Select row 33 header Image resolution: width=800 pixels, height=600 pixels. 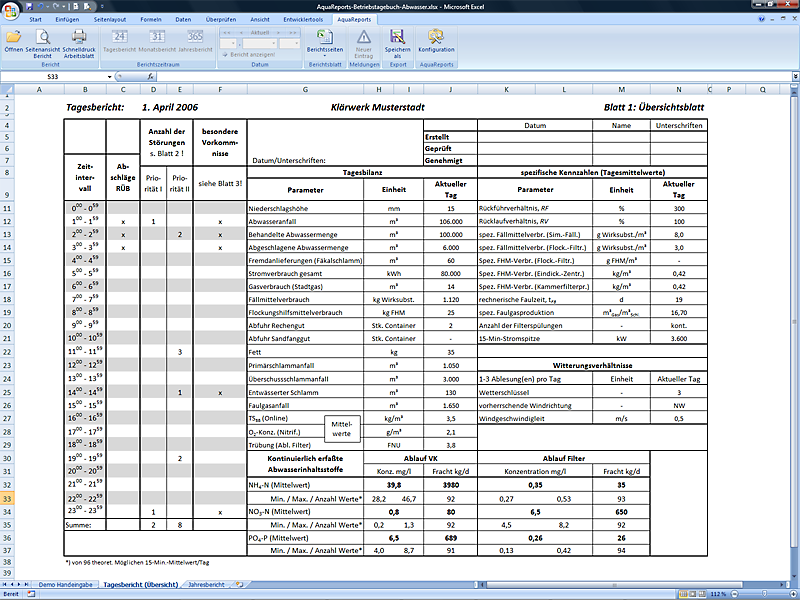[7, 498]
